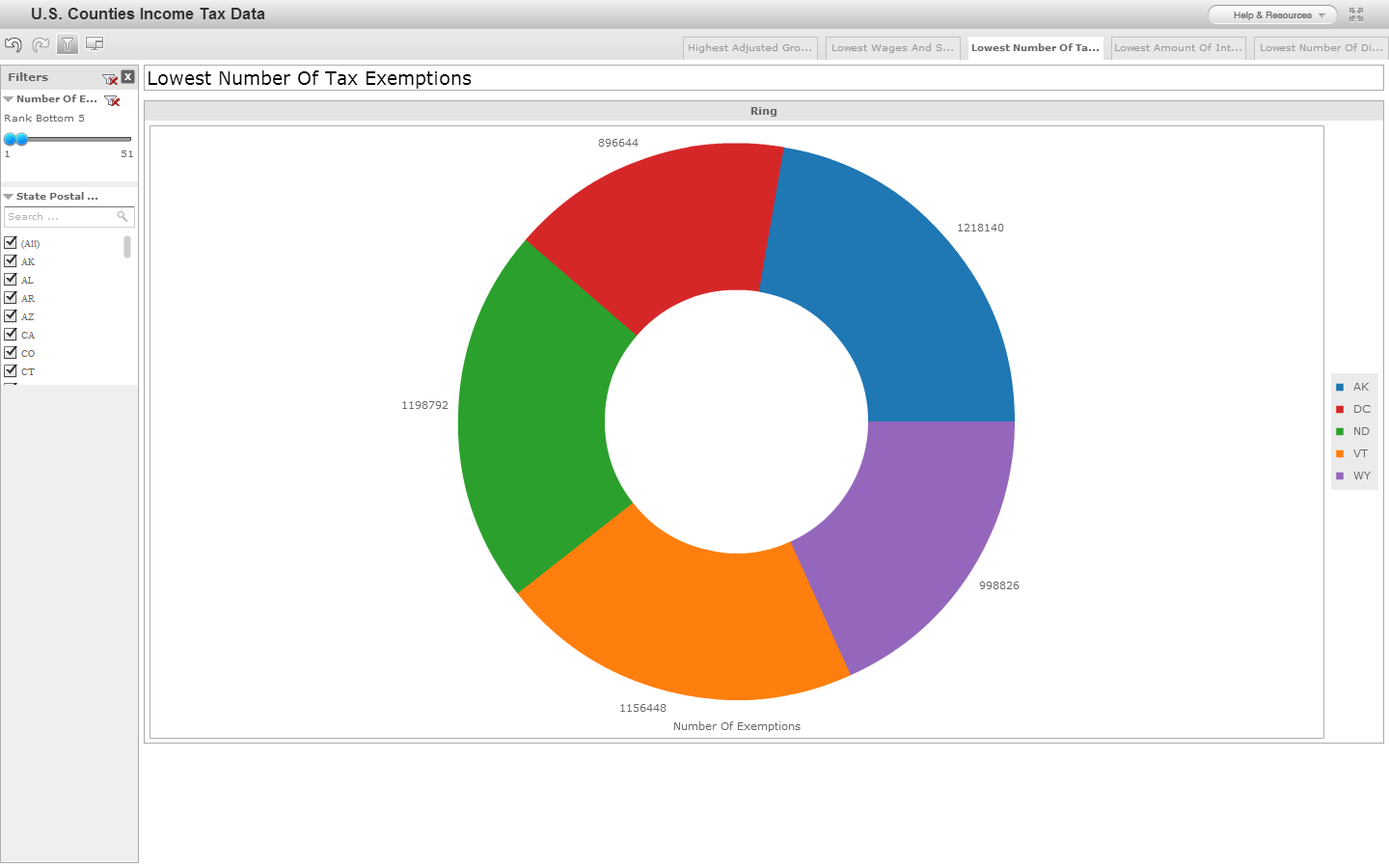Click the DC red legend swatch
Viewport: 1389px width, 868px height.
click(1340, 410)
